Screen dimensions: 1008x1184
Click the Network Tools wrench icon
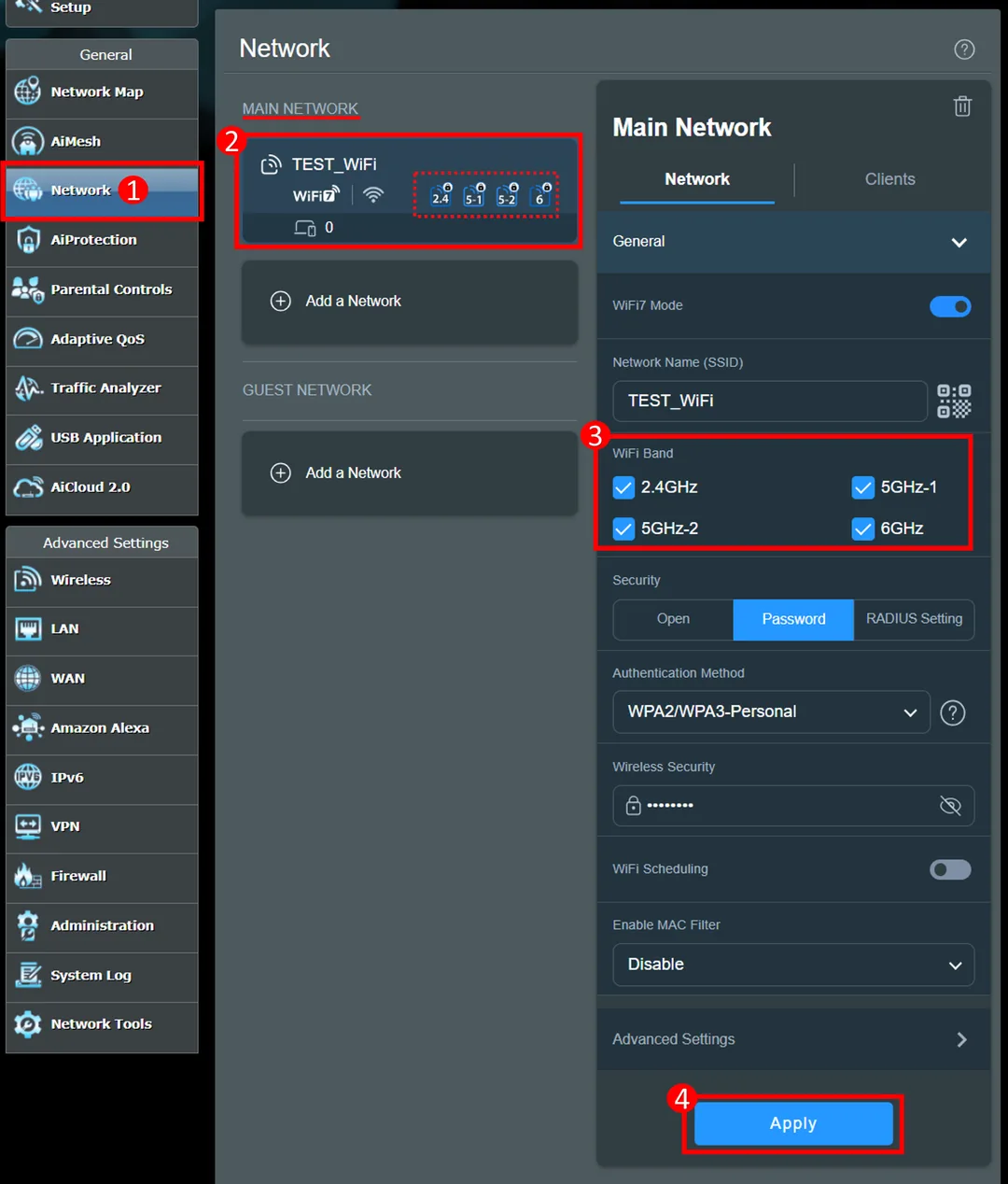click(28, 1024)
